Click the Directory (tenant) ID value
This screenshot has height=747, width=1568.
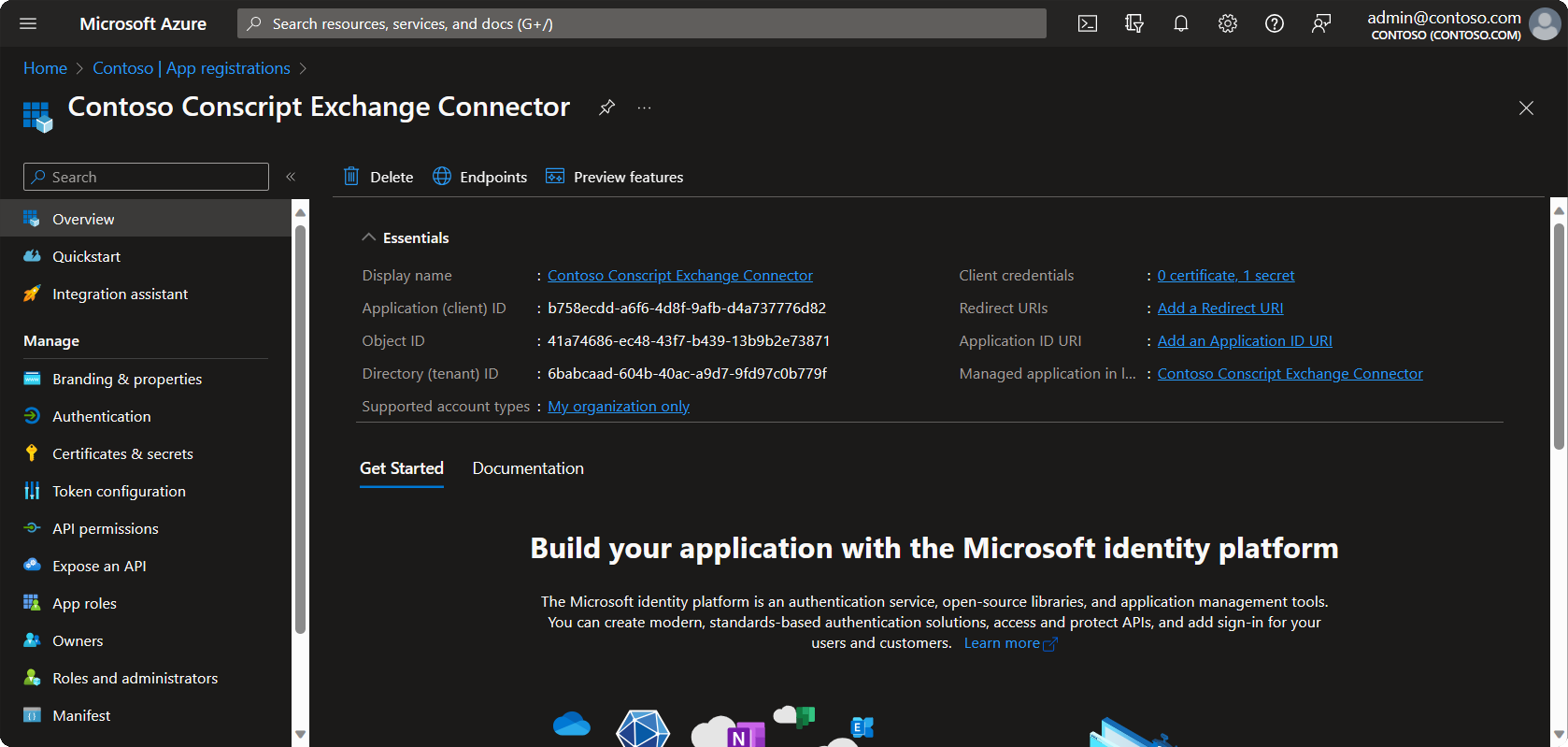(x=687, y=373)
